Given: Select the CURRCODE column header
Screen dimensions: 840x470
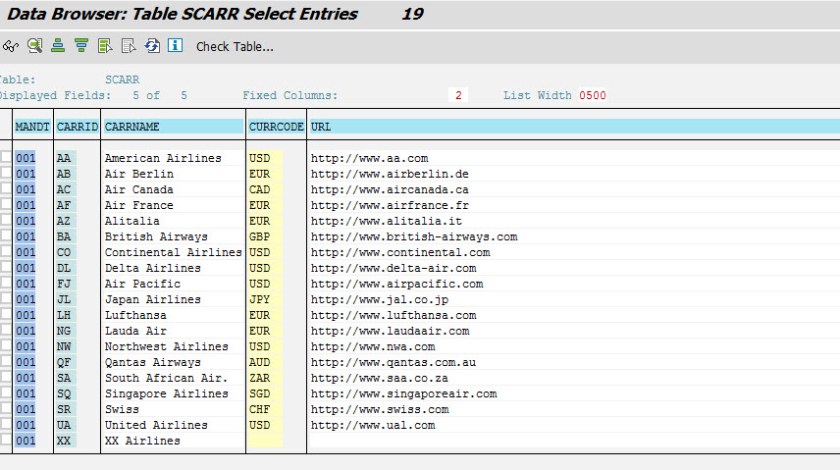Looking at the screenshot, I should click(x=276, y=126).
